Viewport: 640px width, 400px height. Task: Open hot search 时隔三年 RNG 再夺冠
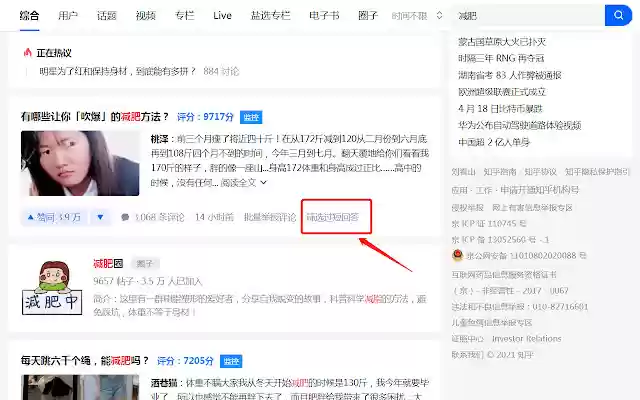(x=501, y=58)
